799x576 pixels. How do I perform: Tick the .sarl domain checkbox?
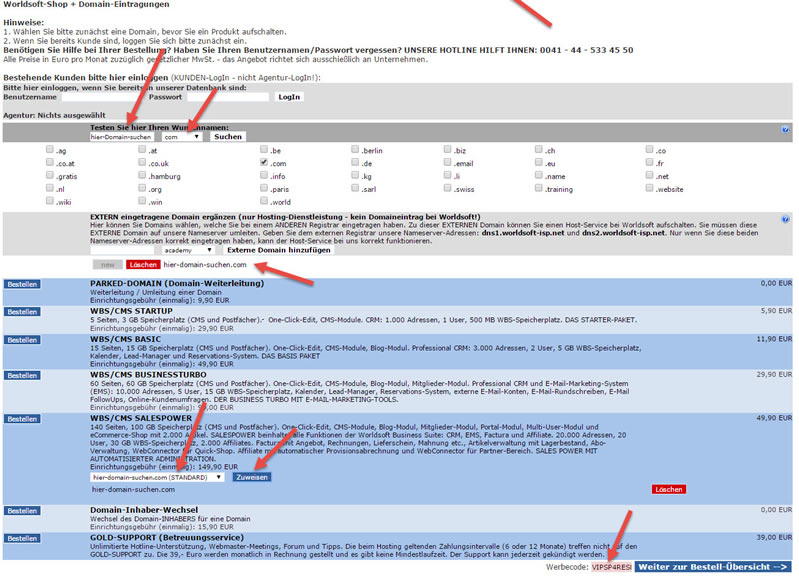(x=355, y=188)
